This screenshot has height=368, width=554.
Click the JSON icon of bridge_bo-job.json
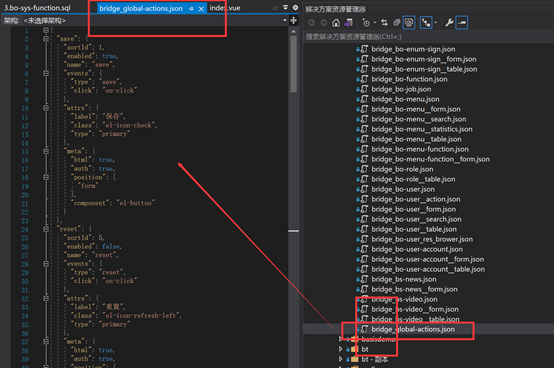coord(364,89)
